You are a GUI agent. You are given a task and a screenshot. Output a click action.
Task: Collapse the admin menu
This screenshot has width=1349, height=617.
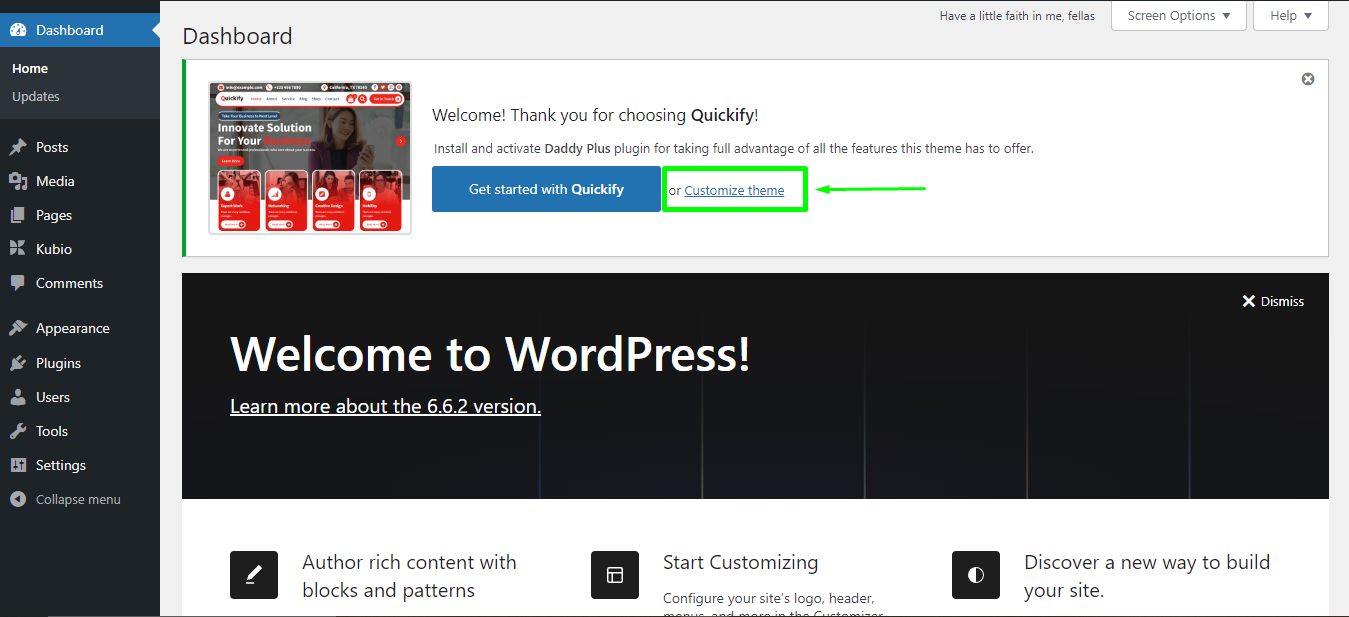pos(67,498)
